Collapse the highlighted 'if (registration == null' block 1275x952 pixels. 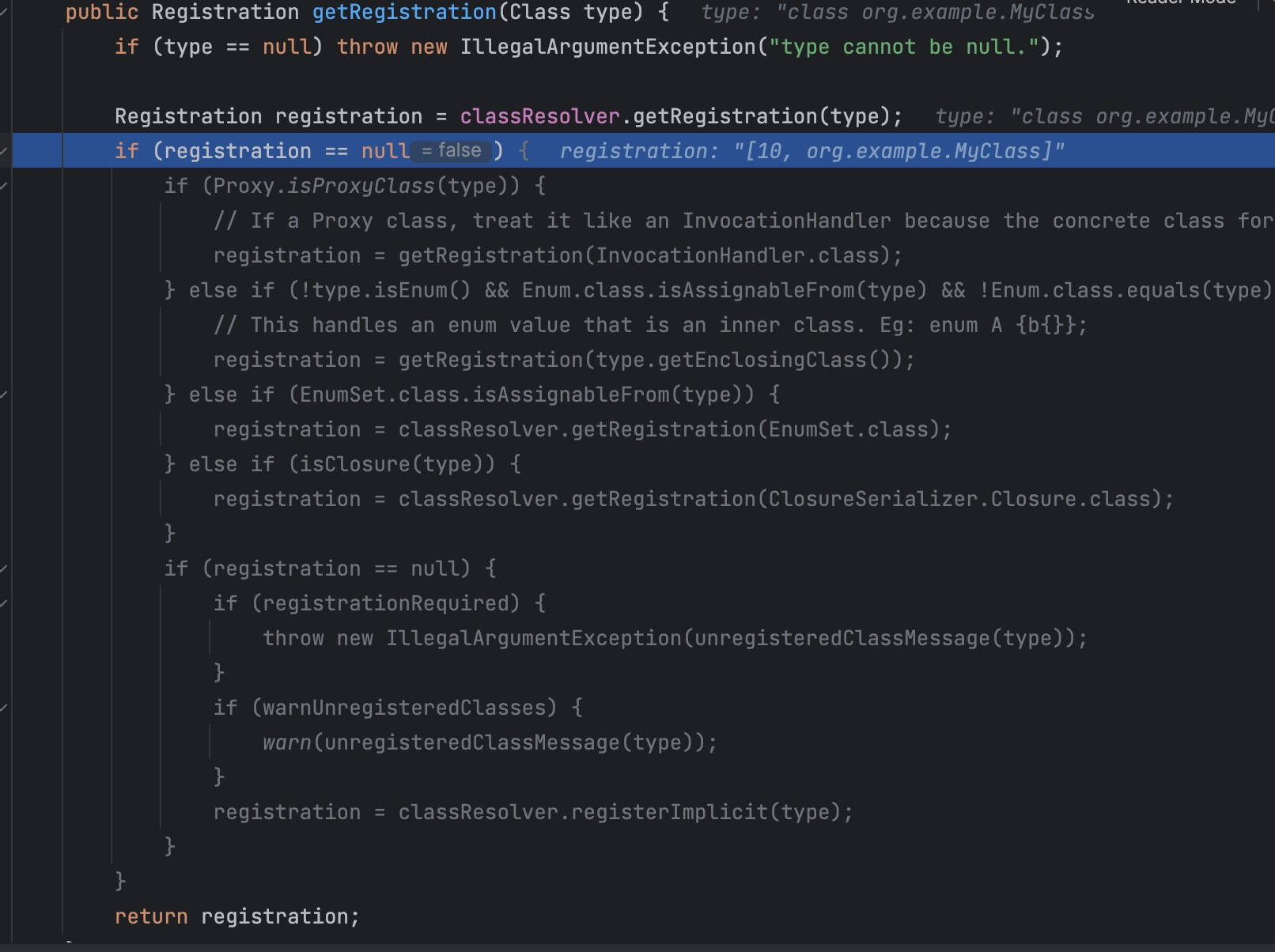click(5, 151)
